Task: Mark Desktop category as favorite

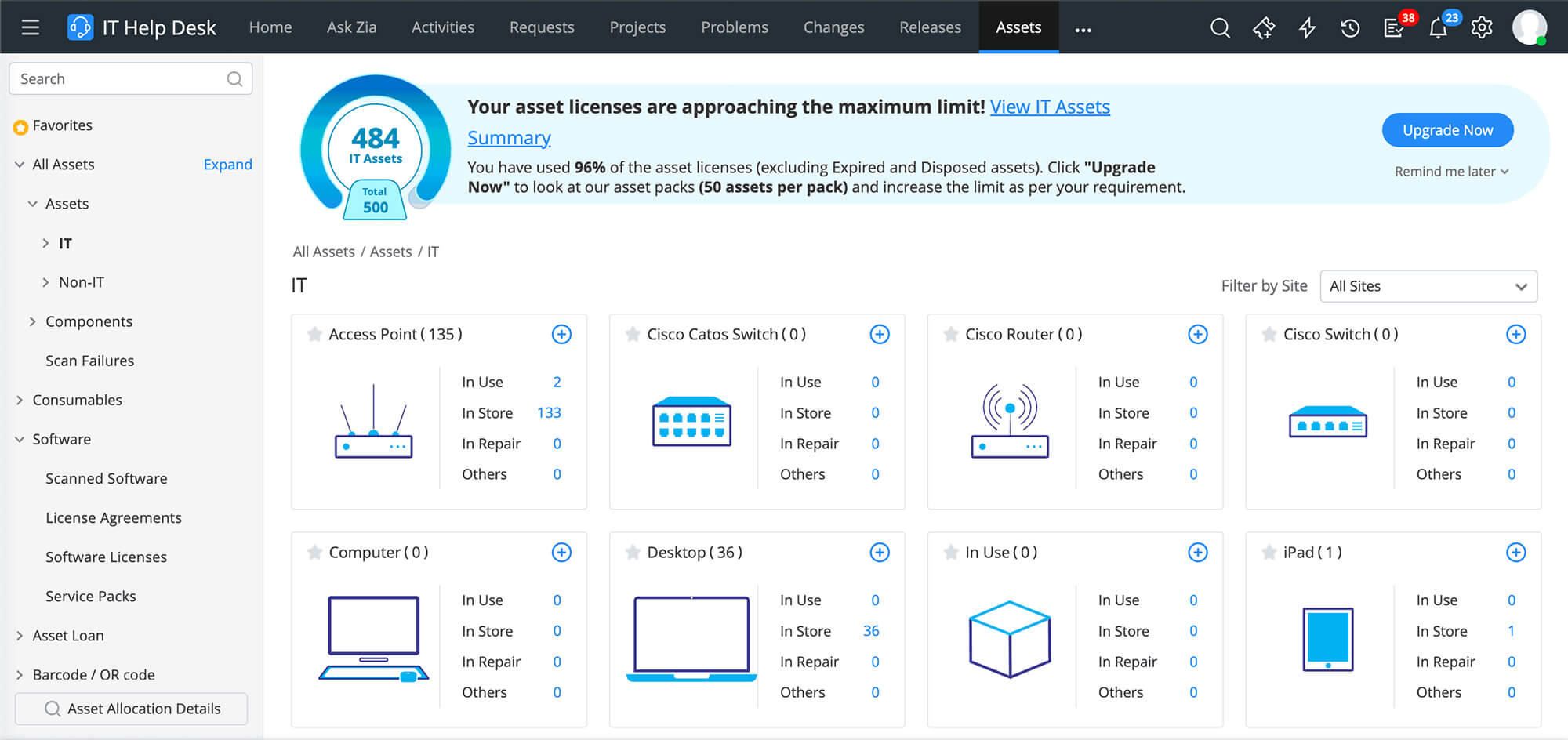Action: [632, 552]
